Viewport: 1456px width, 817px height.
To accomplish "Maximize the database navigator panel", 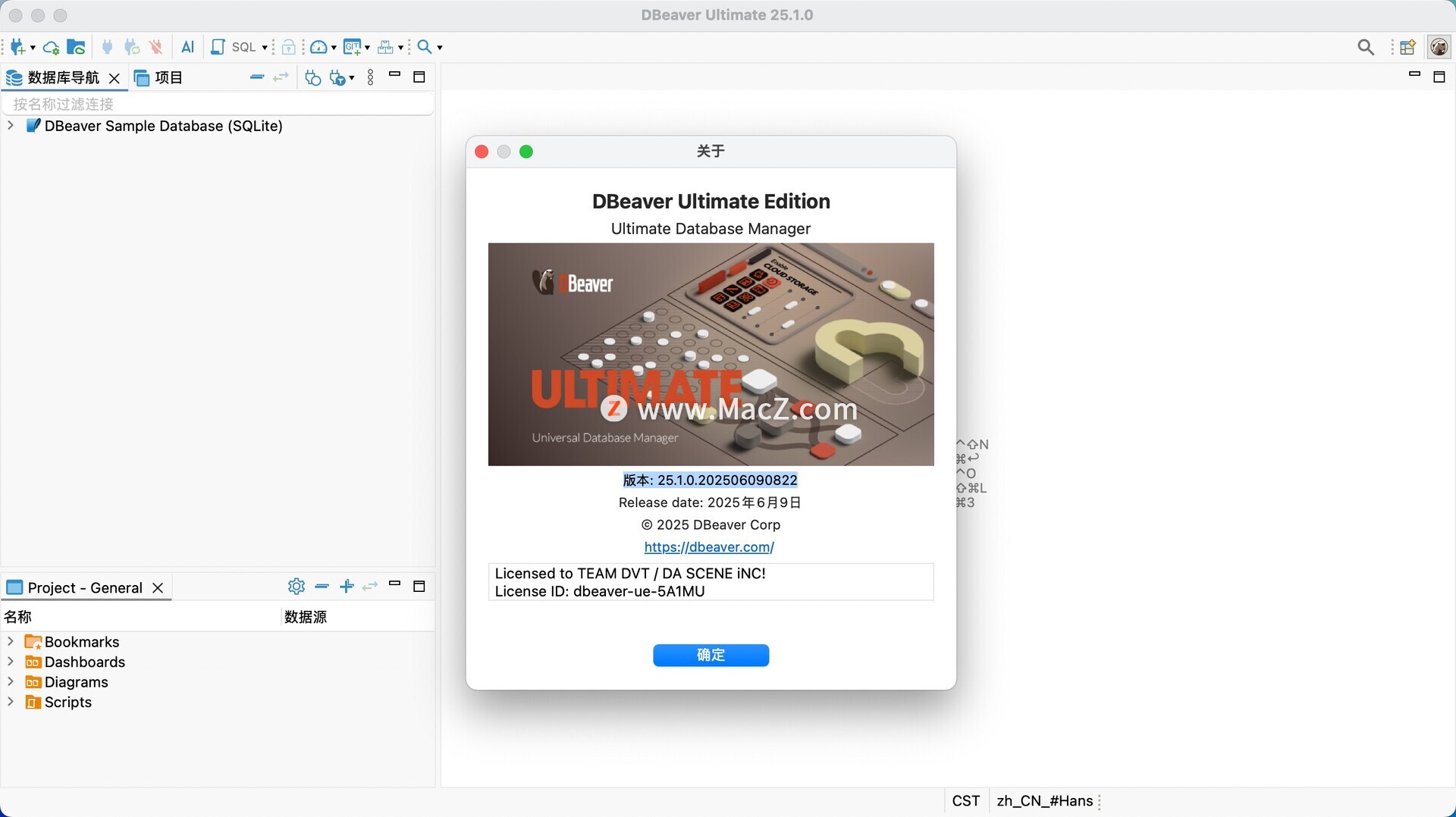I will click(x=419, y=77).
